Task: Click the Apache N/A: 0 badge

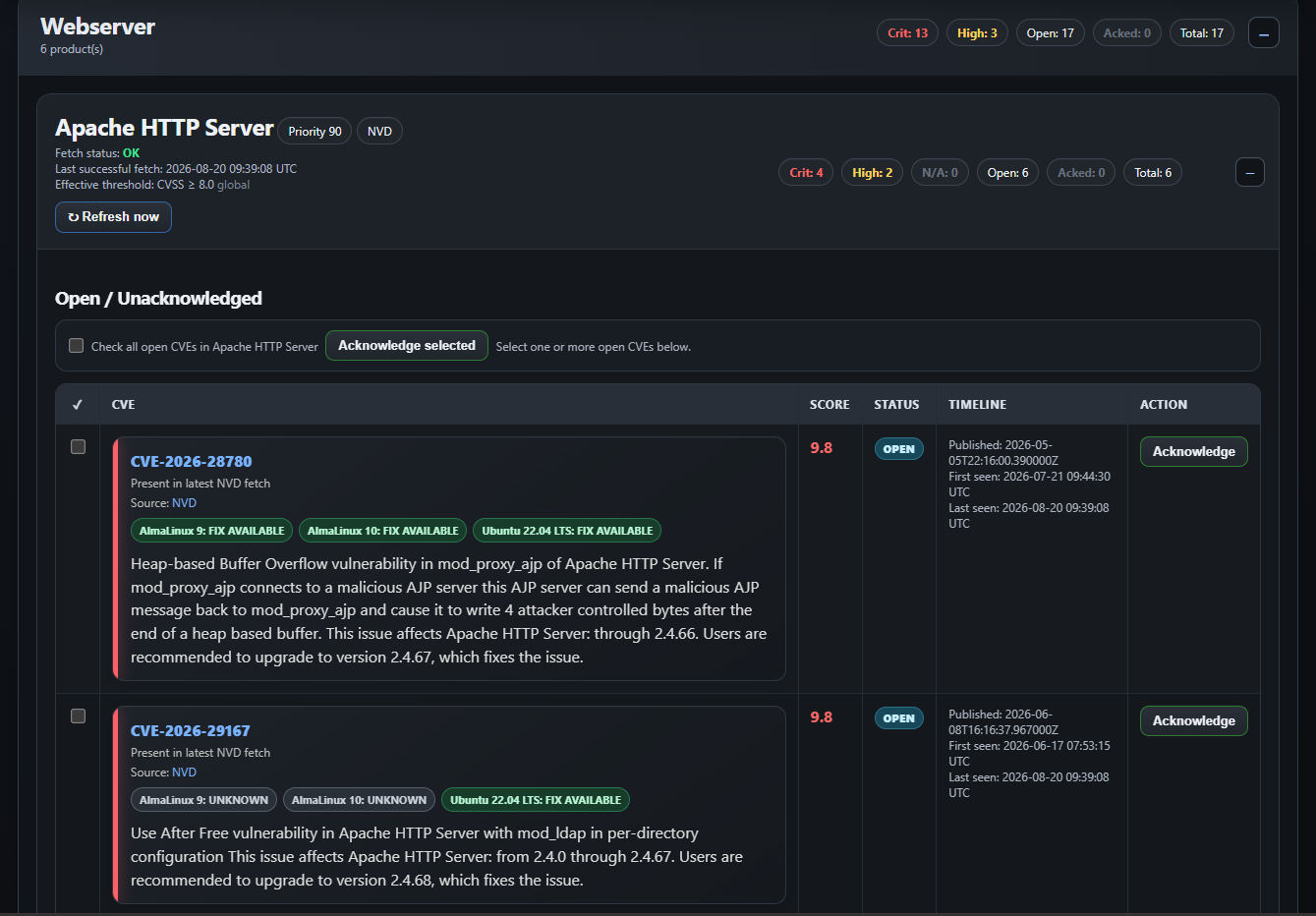Action: point(941,173)
